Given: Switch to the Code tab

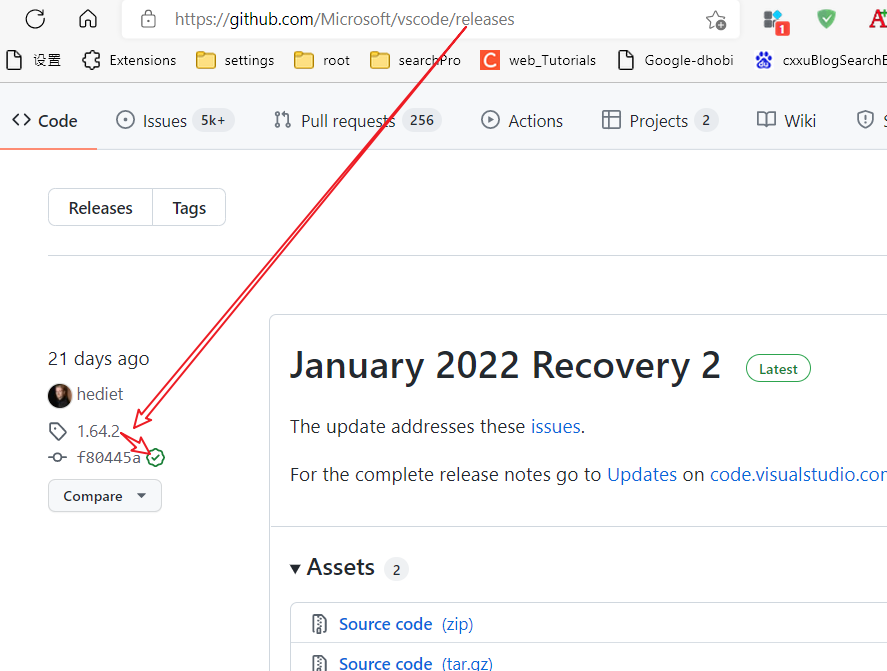Looking at the screenshot, I should [45, 121].
